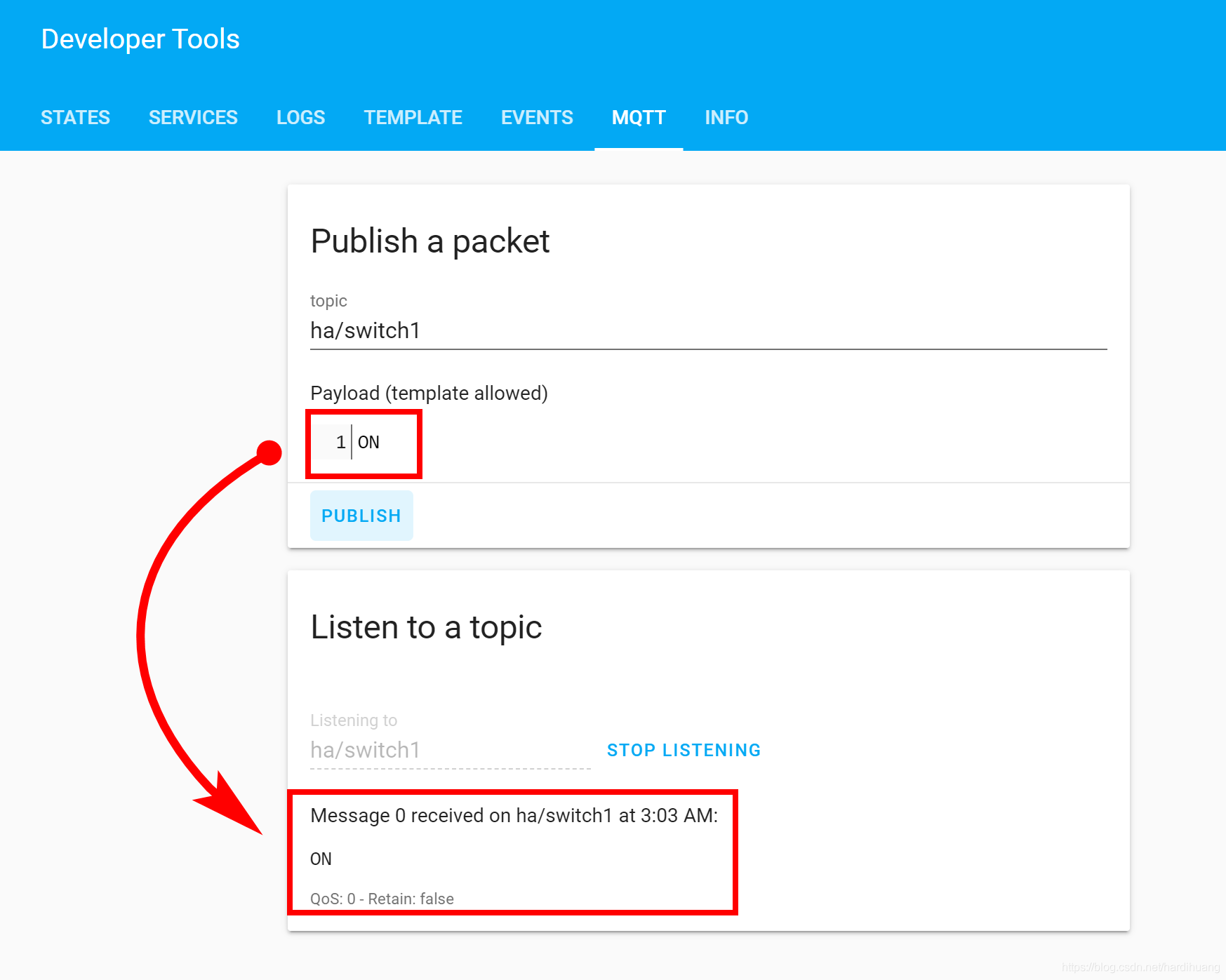Click the disabled Listening to topic field

pyautogui.click(x=450, y=750)
